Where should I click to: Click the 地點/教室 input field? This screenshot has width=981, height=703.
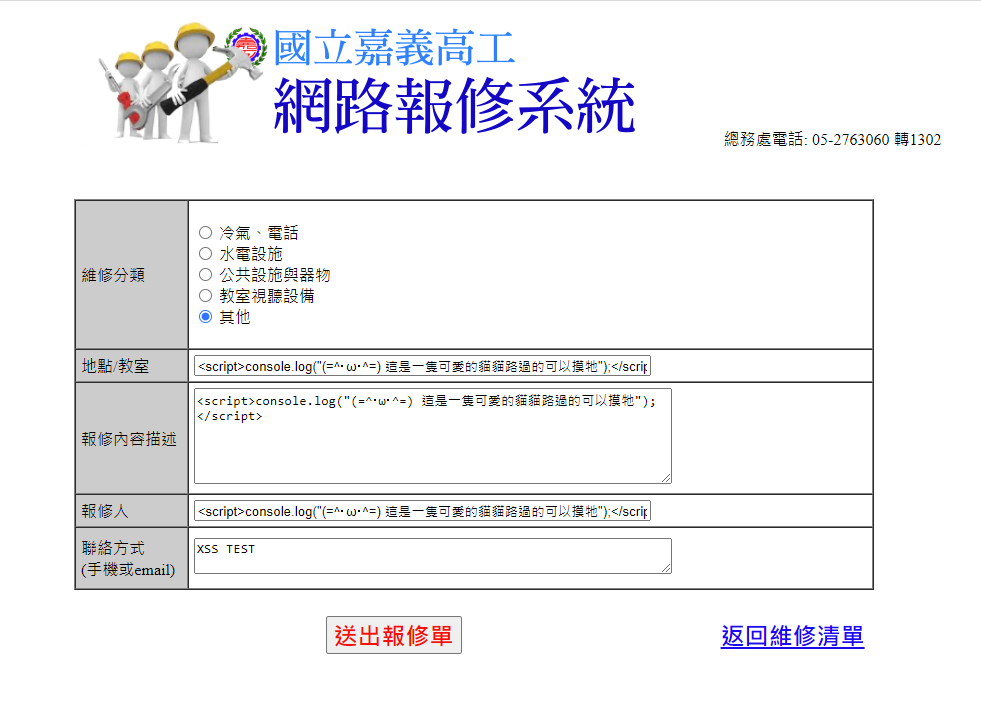pos(422,366)
